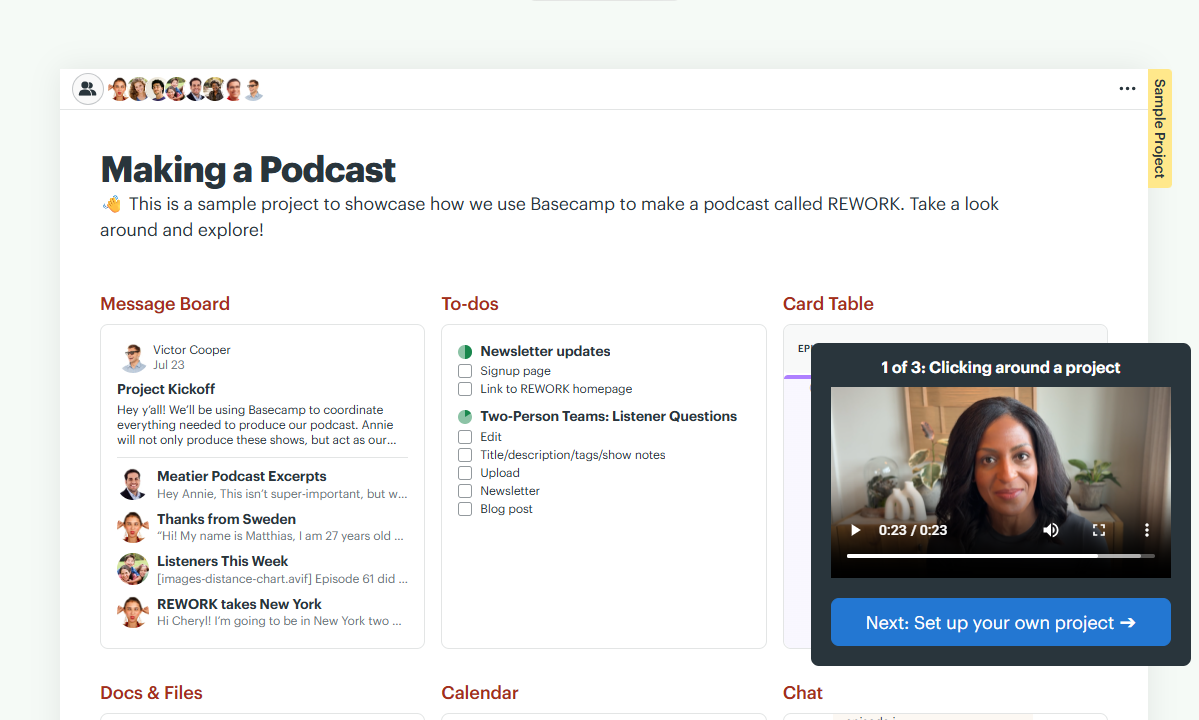The image size is (1199, 720).
Task: Open the To-dos section
Action: coord(470,303)
